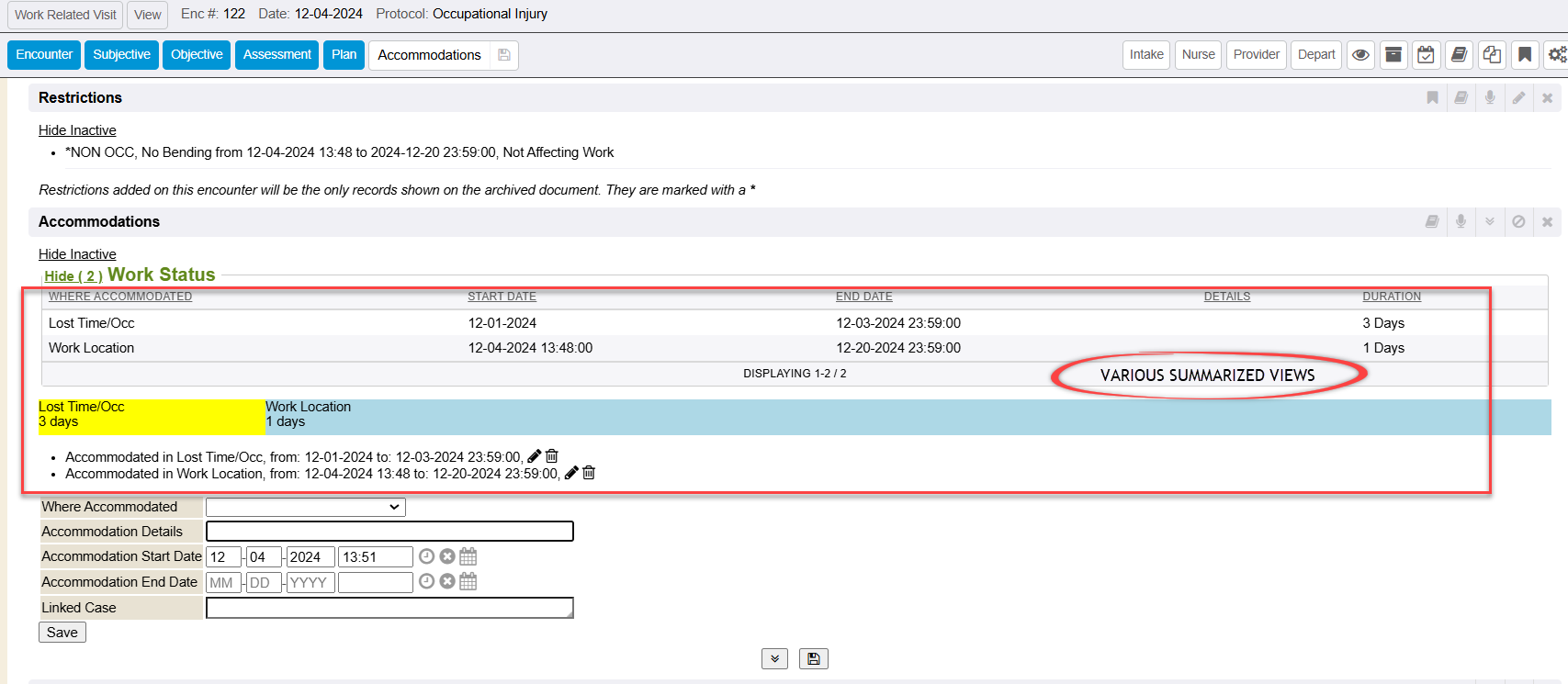Collapse Work Status with Hide (2) link
The height and width of the screenshot is (684, 1568).
[73, 276]
